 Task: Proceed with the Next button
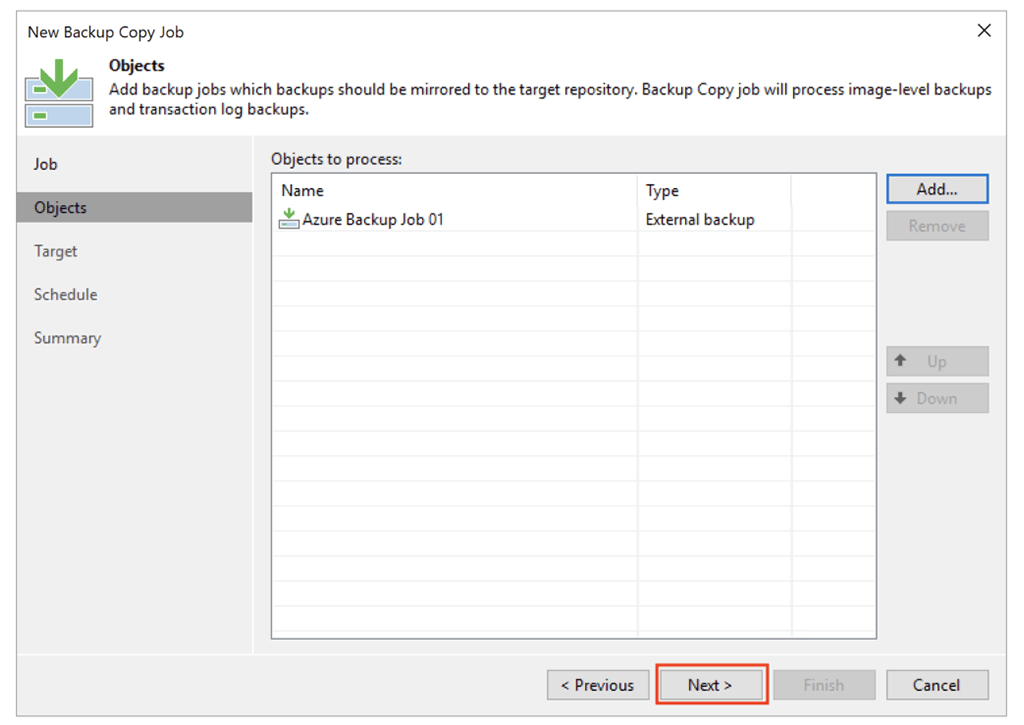711,685
